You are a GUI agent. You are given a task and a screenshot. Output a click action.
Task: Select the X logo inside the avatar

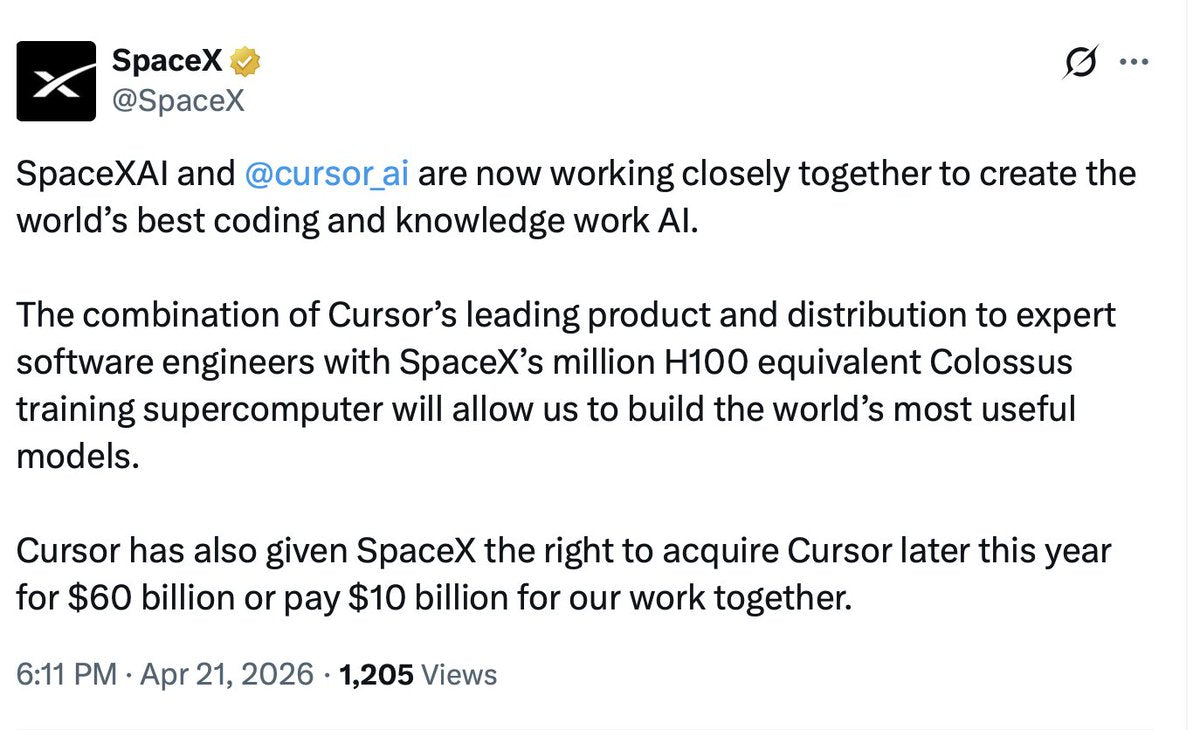pyautogui.click(x=55, y=81)
